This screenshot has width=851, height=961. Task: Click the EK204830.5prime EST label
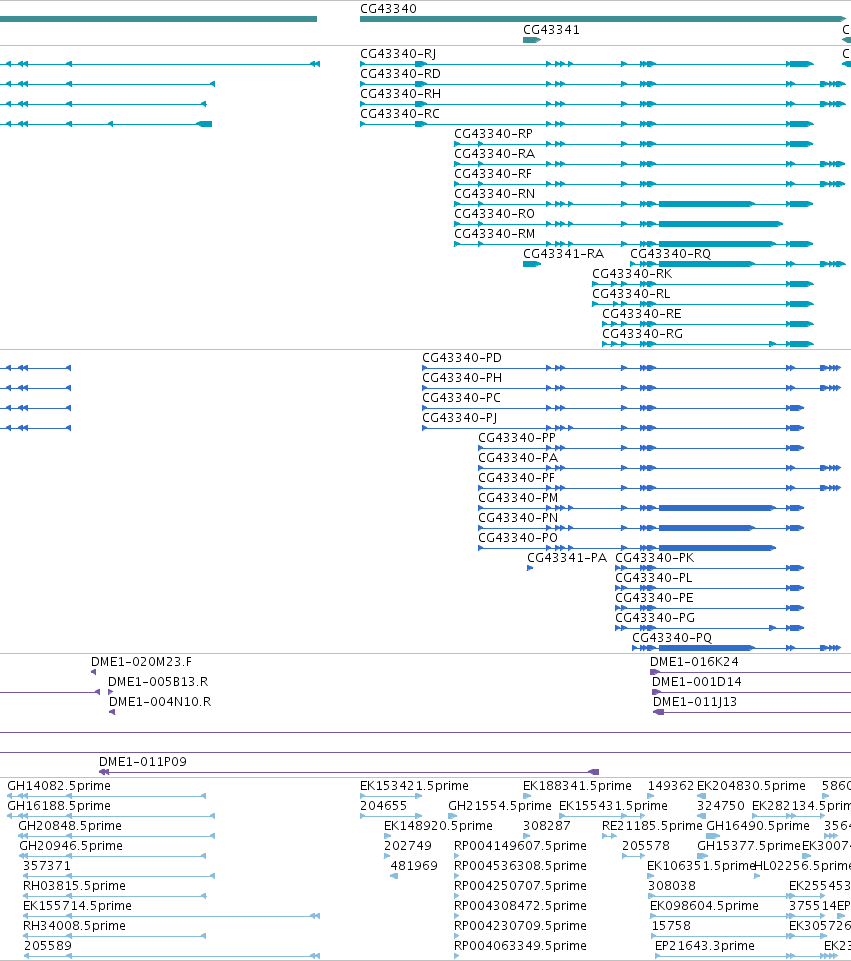tap(751, 786)
